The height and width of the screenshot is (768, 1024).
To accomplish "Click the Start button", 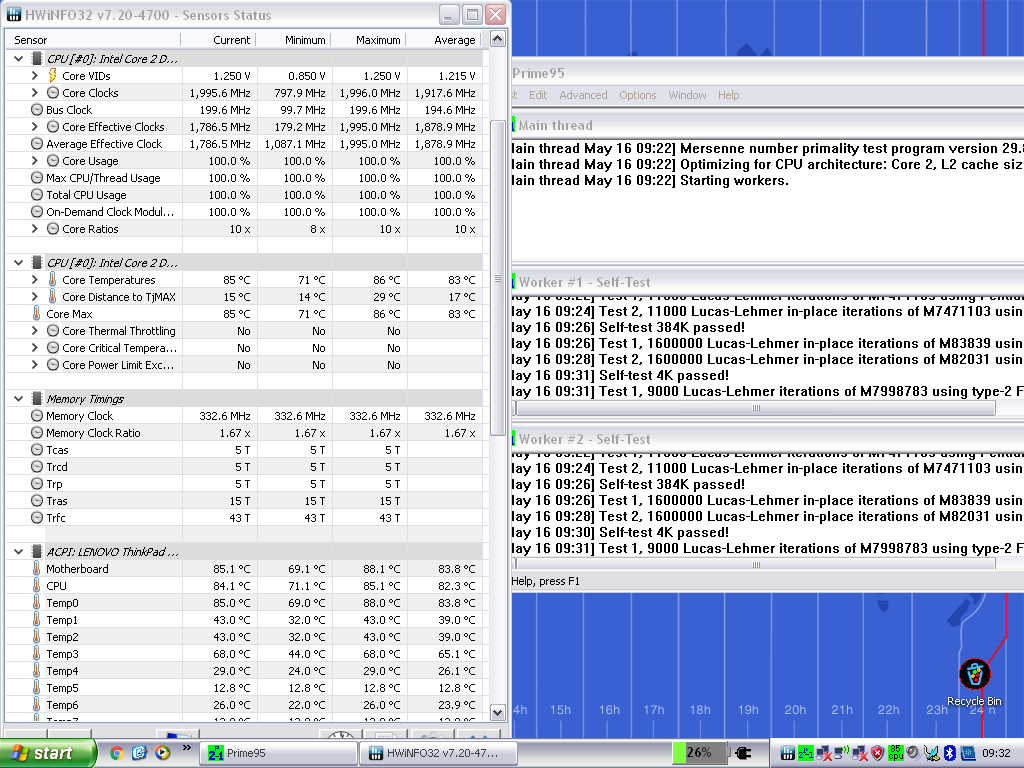I will [x=48, y=753].
